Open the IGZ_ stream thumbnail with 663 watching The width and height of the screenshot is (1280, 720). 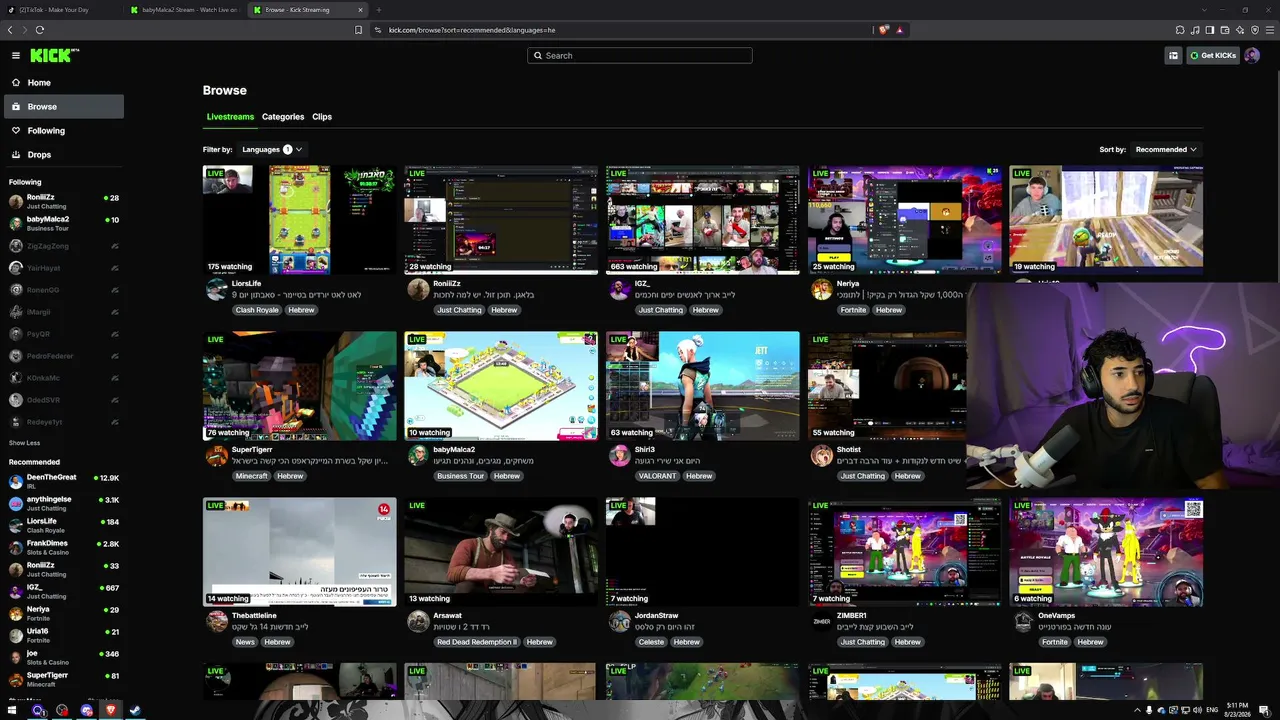click(702, 220)
